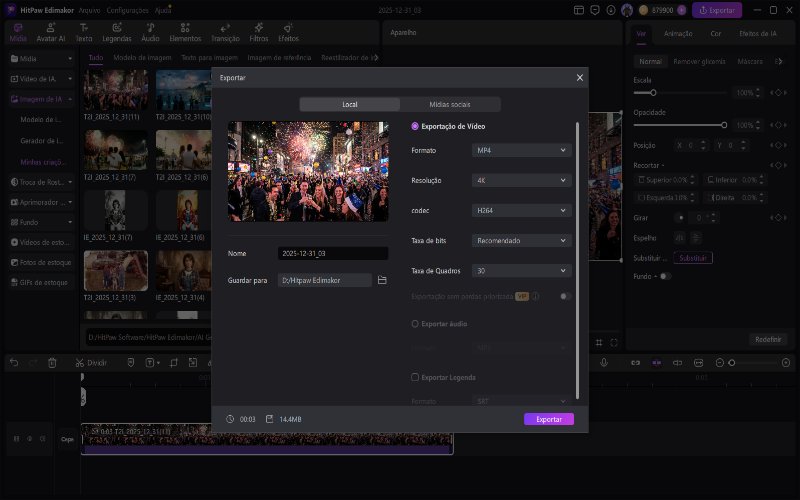Switch to the Efeitos de IA tab
800x500 pixels.
[758, 34]
